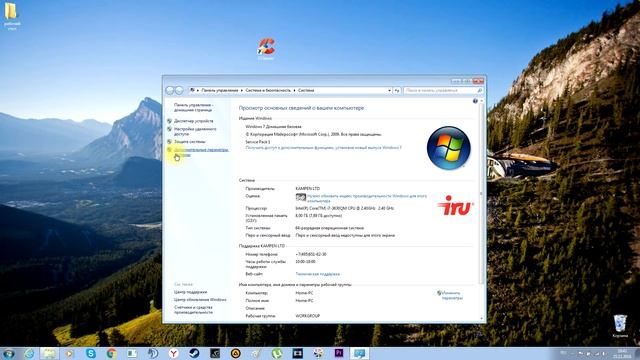The height and width of the screenshot is (360, 640).
Task: Open Yandex Browser from the taskbar
Action: tap(173, 353)
